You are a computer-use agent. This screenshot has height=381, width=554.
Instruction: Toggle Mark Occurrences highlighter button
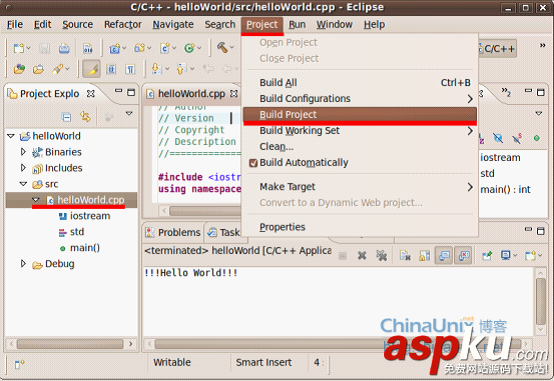point(92,69)
